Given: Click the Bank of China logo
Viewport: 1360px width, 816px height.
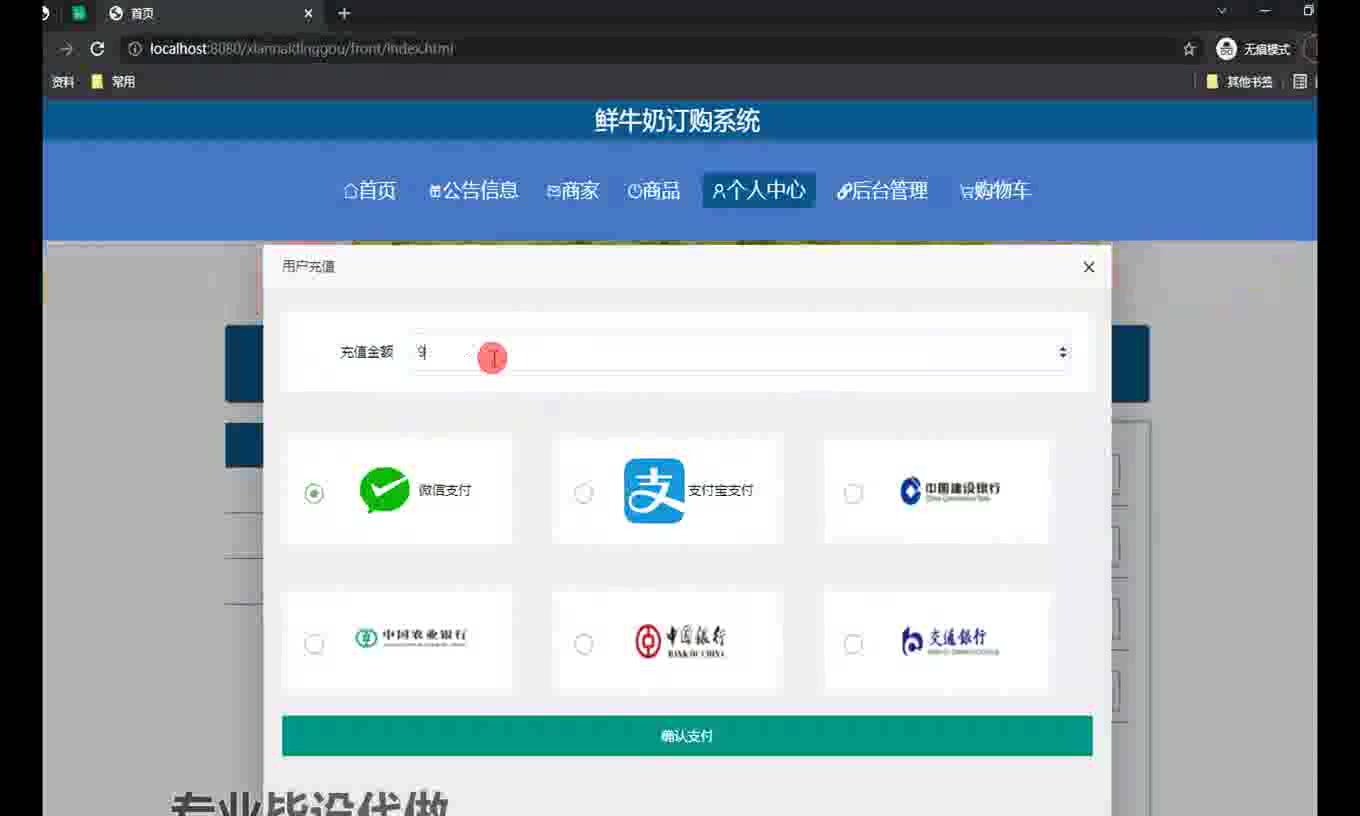Looking at the screenshot, I should pyautogui.click(x=680, y=640).
